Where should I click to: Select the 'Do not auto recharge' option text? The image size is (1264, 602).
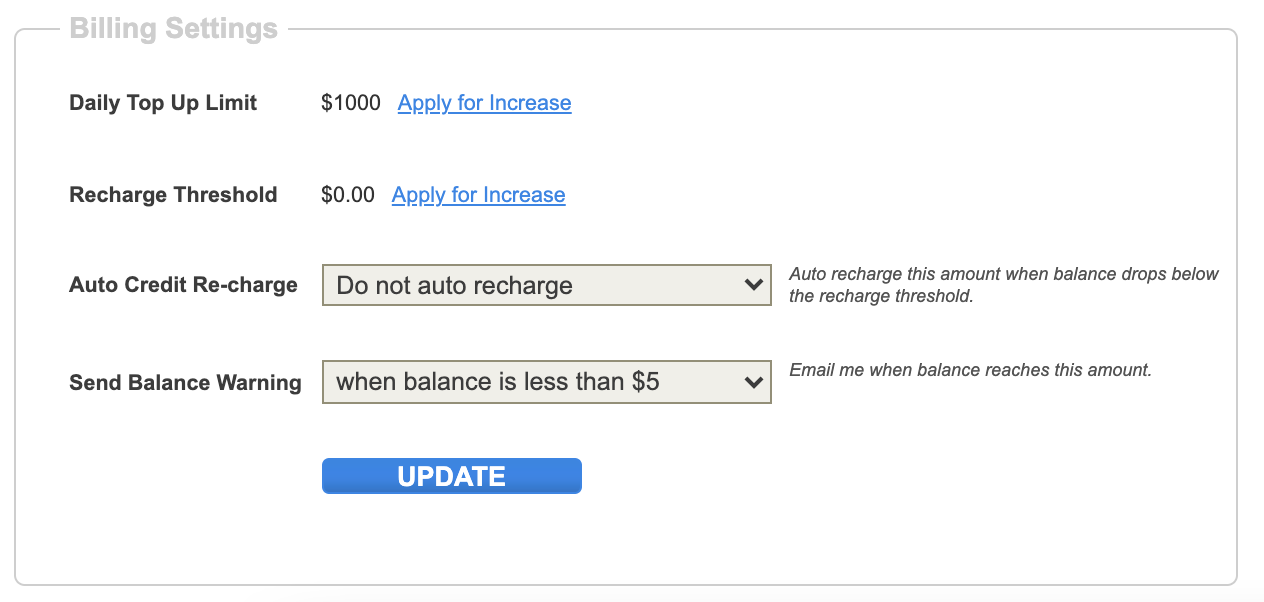click(454, 286)
